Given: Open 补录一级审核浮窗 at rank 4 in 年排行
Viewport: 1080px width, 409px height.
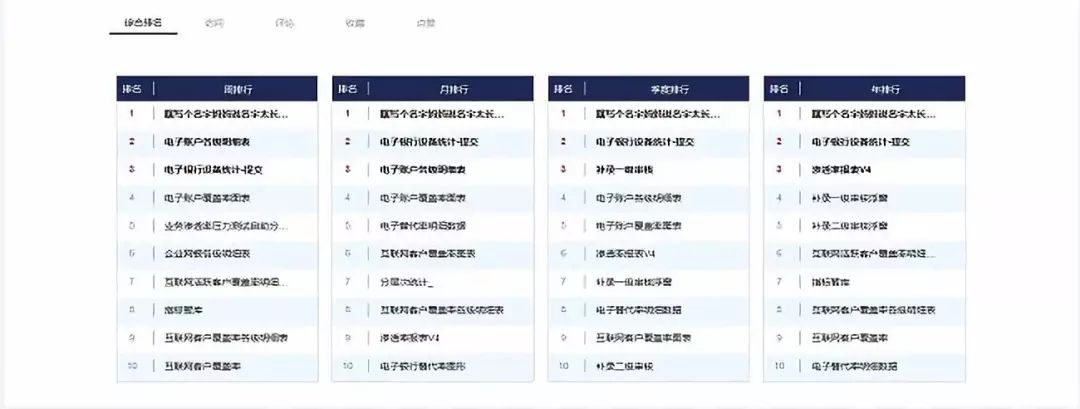Looking at the screenshot, I should click(850, 198).
